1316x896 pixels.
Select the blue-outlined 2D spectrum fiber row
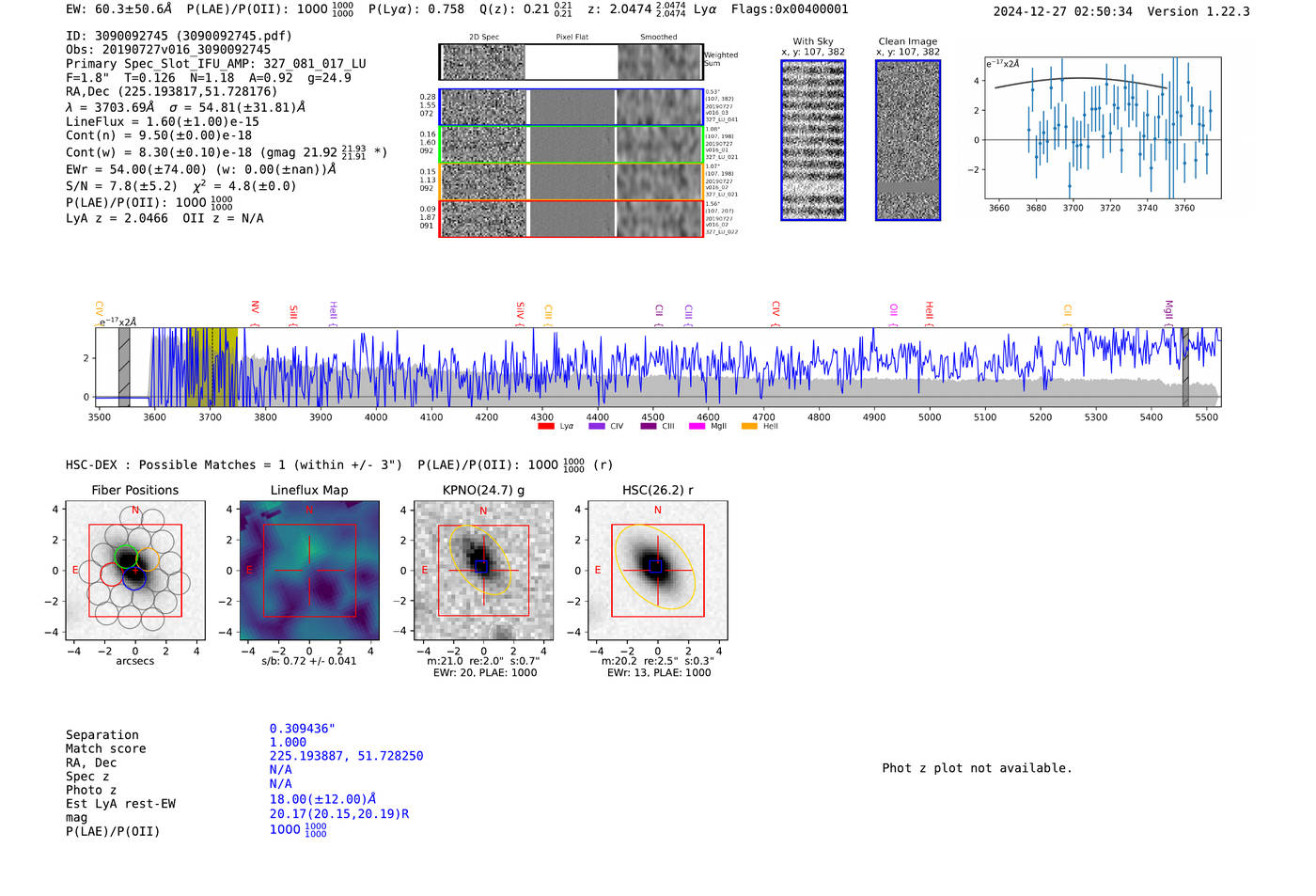click(x=571, y=107)
